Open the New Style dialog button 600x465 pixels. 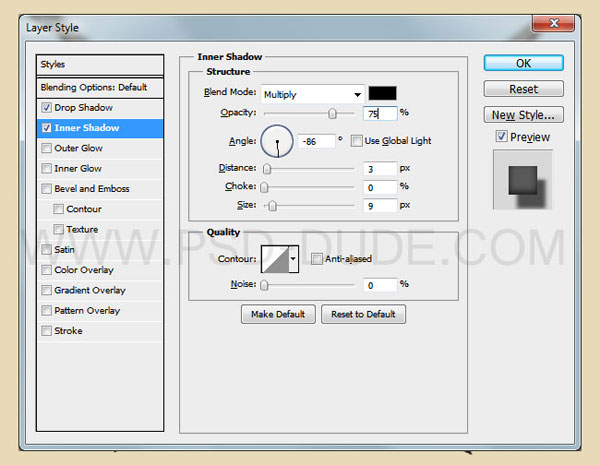tap(523, 115)
